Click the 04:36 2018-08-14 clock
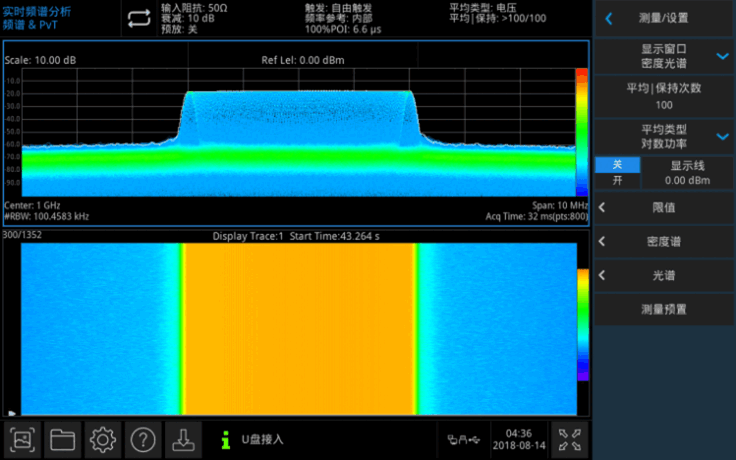Viewport: 736px width, 460px height. pos(519,439)
